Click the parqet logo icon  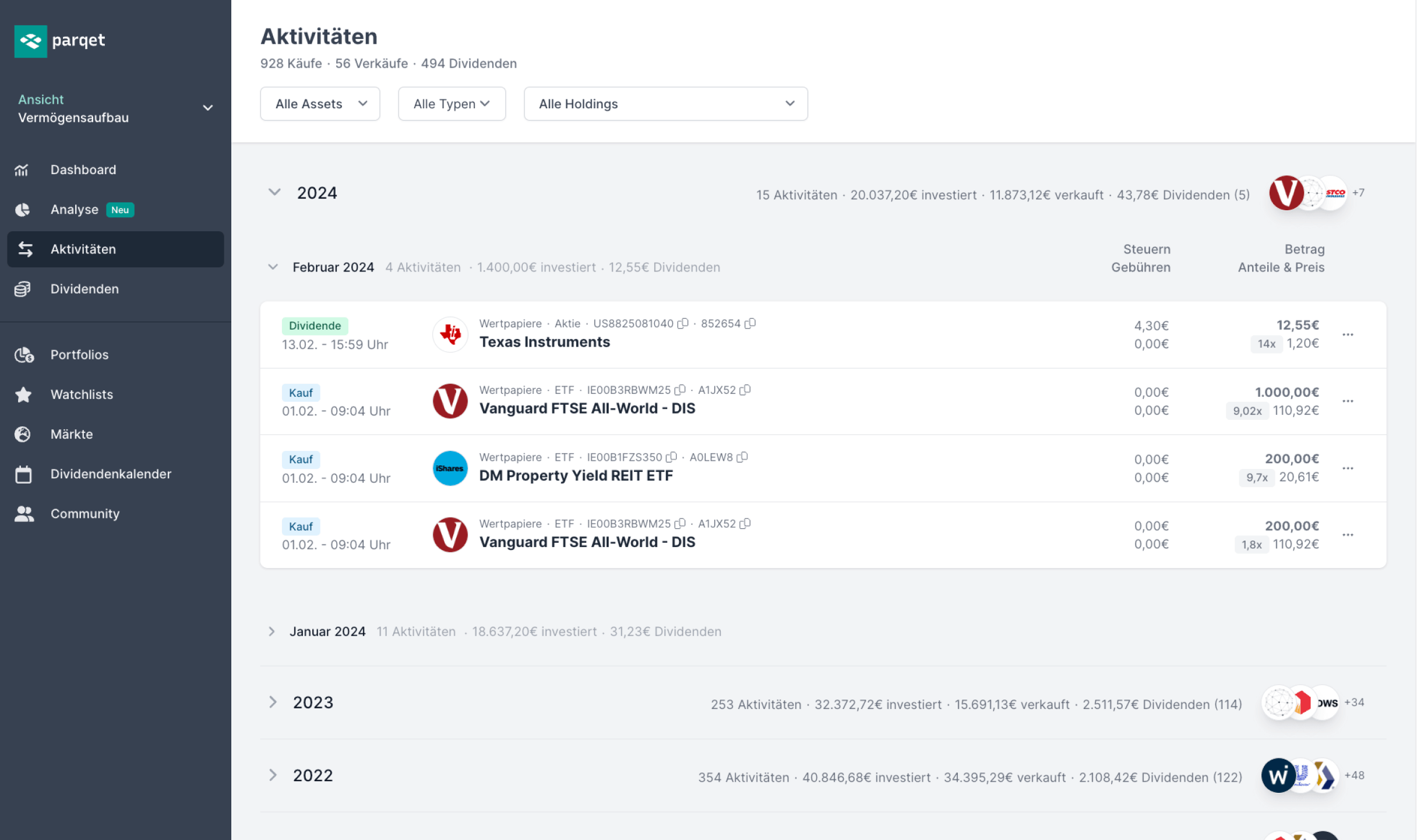click(30, 41)
